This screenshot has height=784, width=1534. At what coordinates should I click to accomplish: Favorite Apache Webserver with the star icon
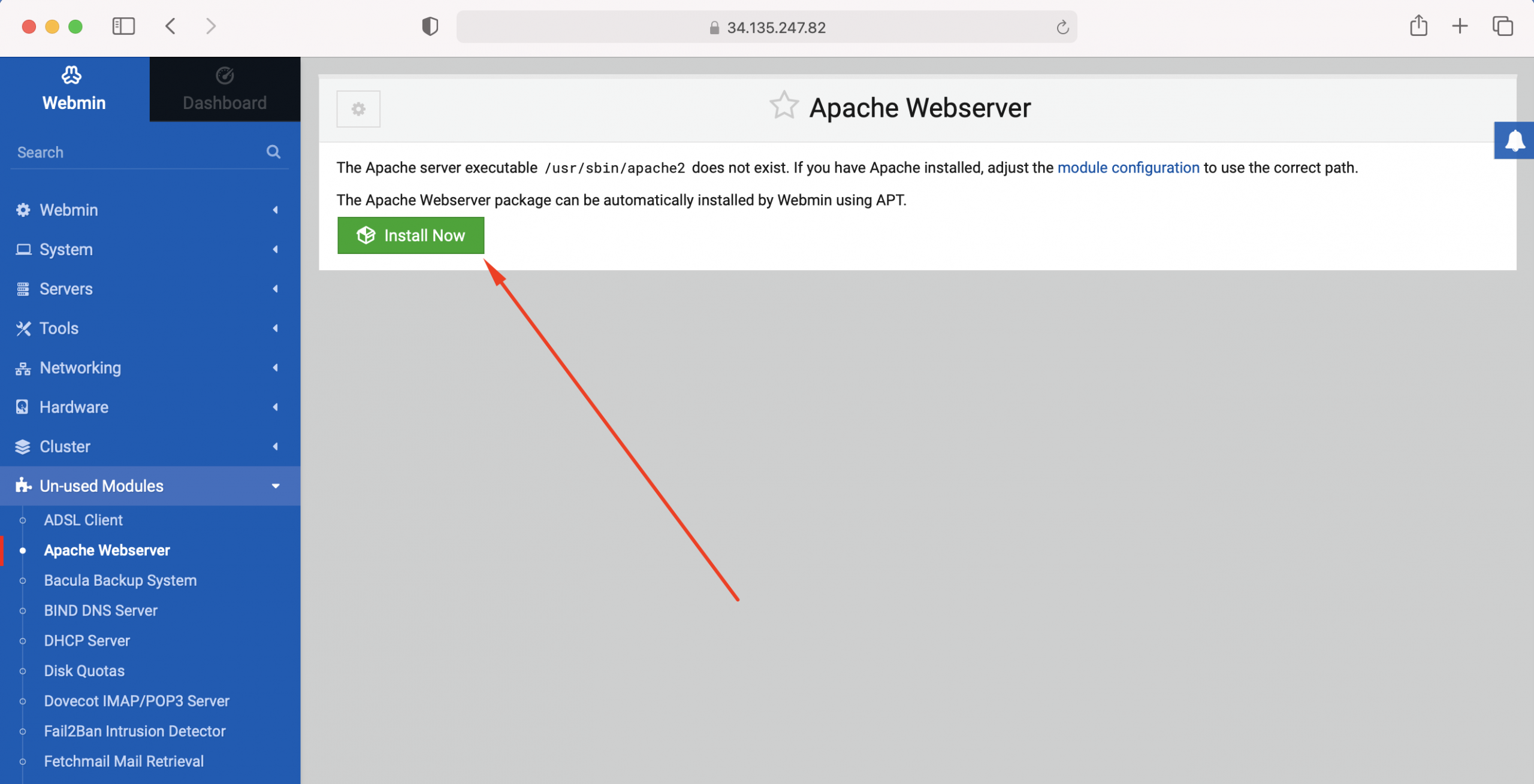[x=784, y=106]
